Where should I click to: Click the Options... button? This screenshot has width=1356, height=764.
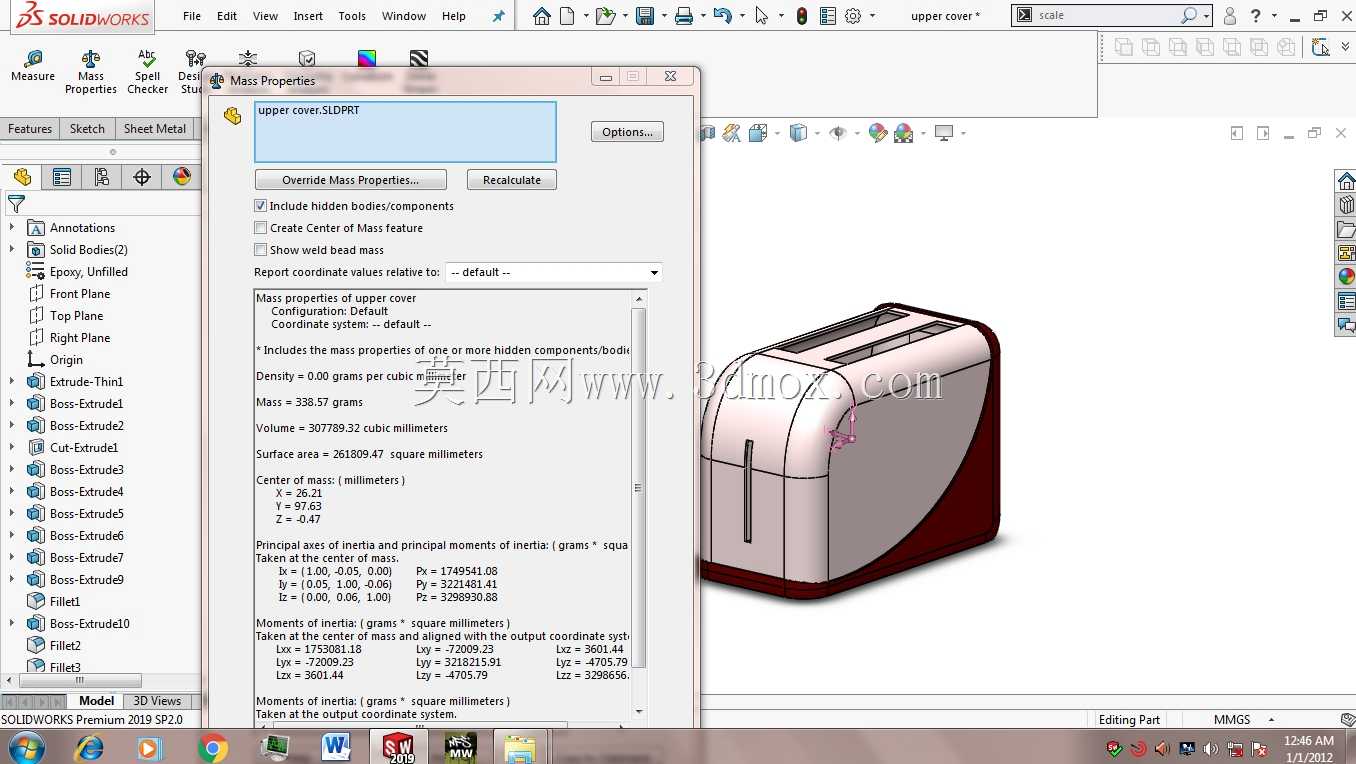pyautogui.click(x=627, y=132)
